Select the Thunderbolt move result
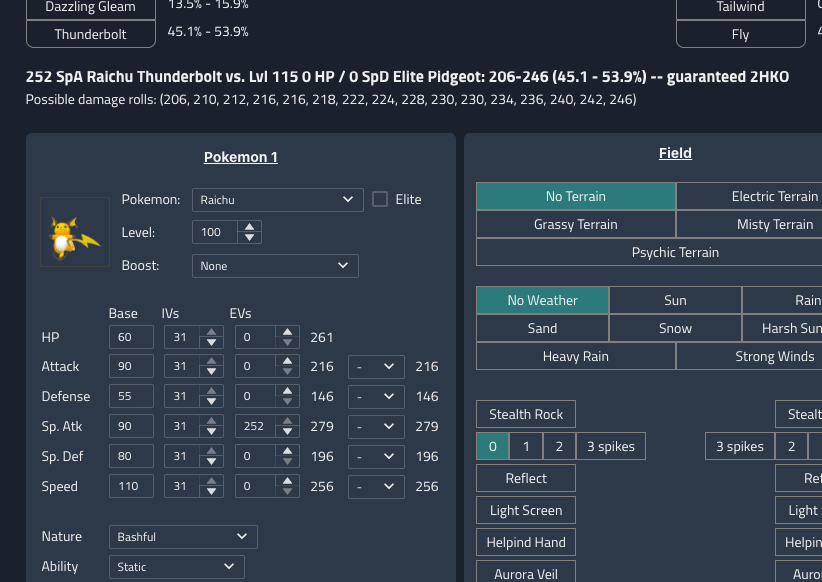Screen dimensions: 822x582 coord(91,34)
